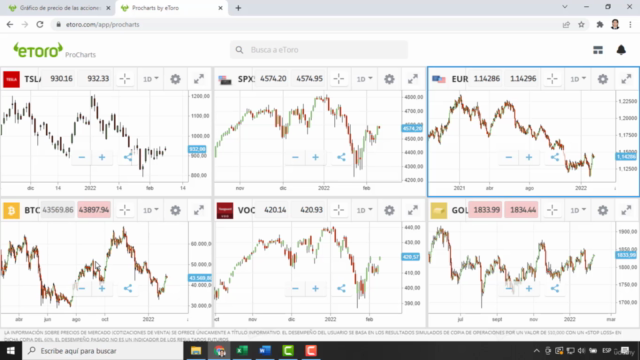Toggle crosshair tool on BTC chart
The height and width of the screenshot is (360, 640).
coord(125,210)
